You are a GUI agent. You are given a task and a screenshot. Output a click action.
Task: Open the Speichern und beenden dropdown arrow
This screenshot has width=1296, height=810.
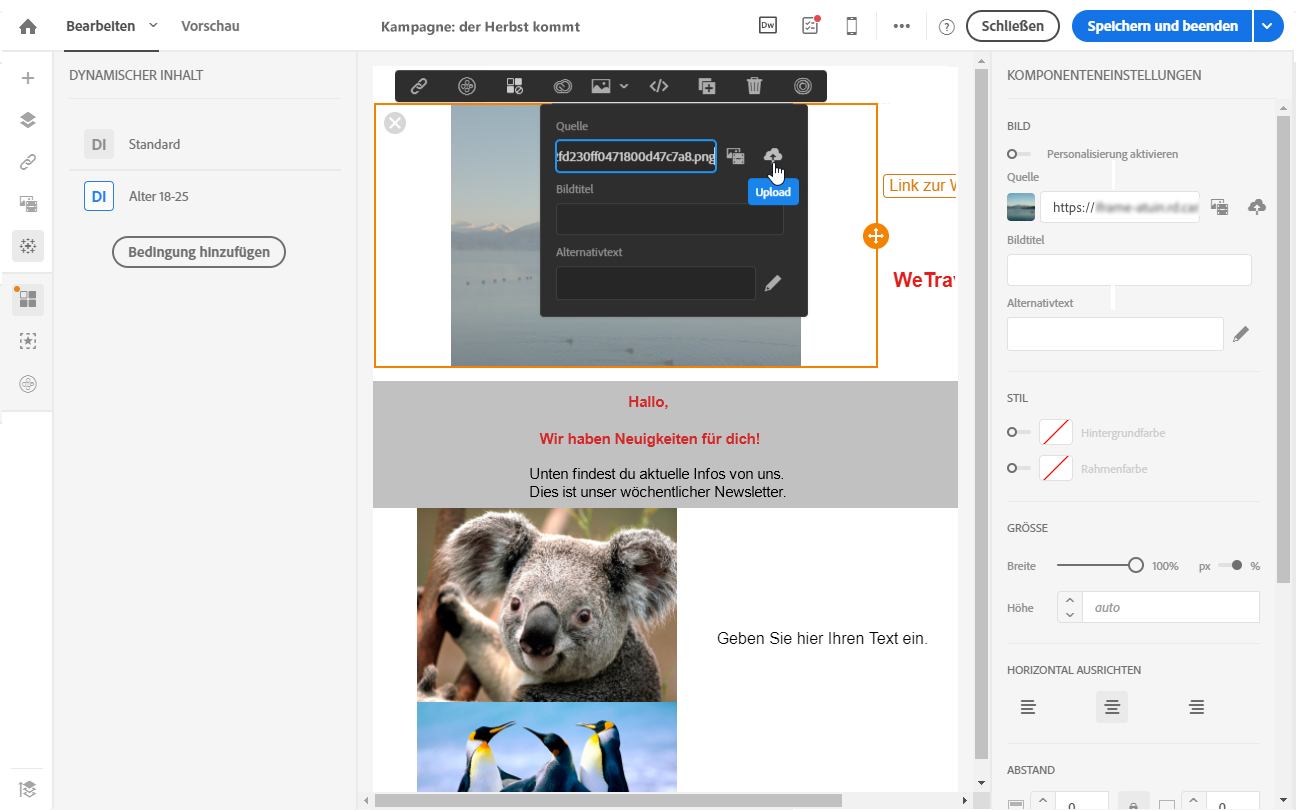coord(1267,26)
